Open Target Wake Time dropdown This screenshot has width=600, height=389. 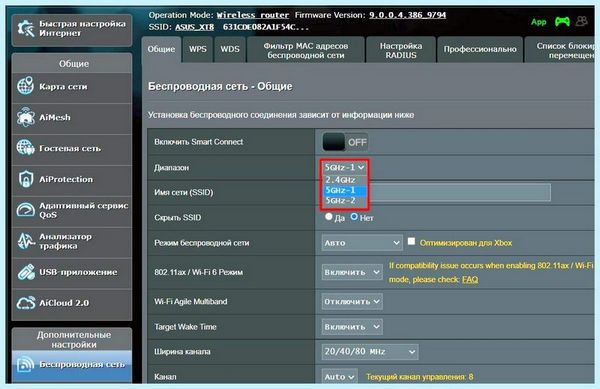pos(352,327)
